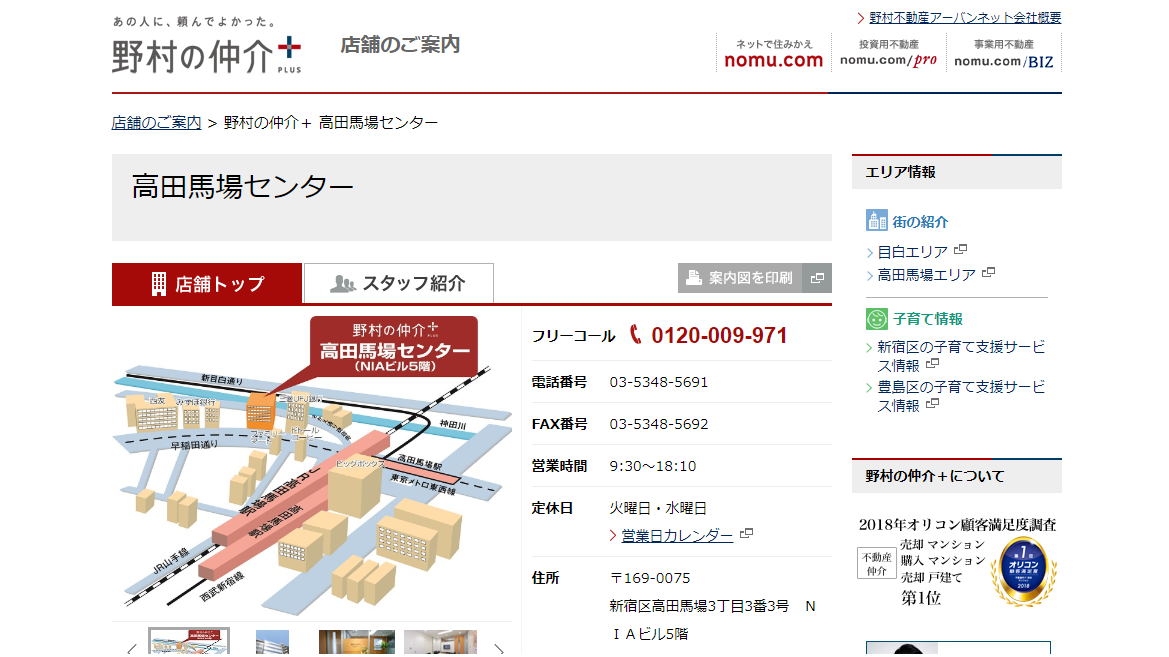Click the Oricon gold medal badge

1023,570
